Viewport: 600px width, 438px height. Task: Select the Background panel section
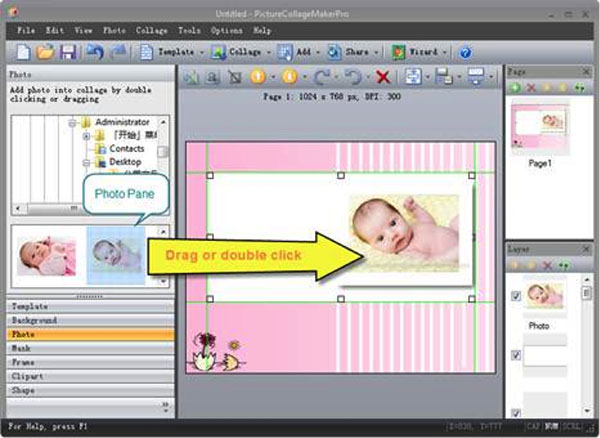35,320
